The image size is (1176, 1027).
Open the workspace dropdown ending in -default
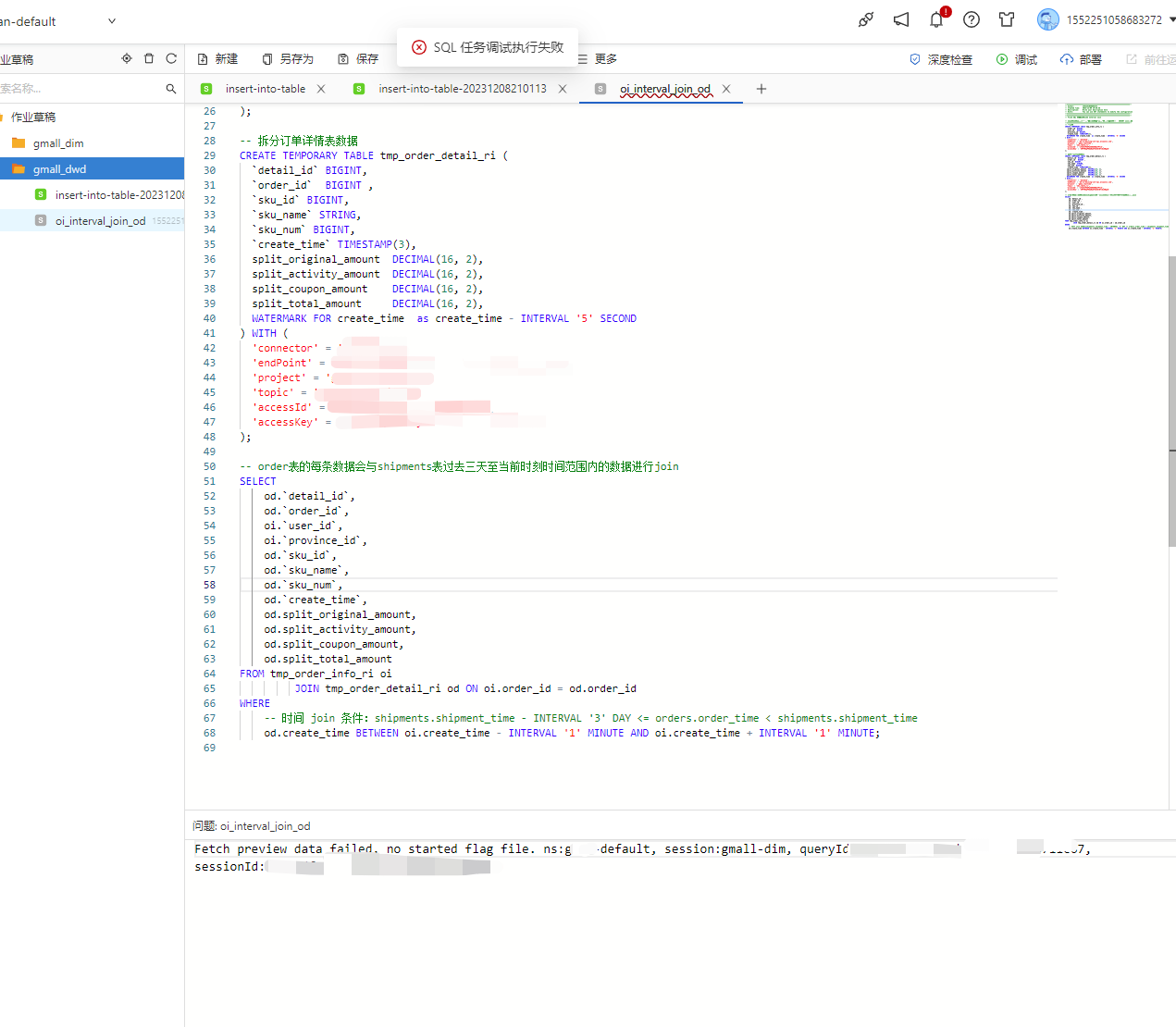click(58, 21)
